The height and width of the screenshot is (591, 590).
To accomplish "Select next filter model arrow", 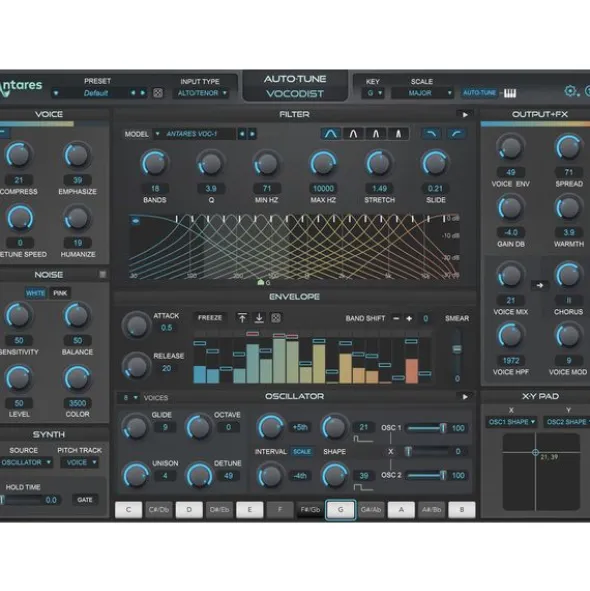I will click(252, 134).
